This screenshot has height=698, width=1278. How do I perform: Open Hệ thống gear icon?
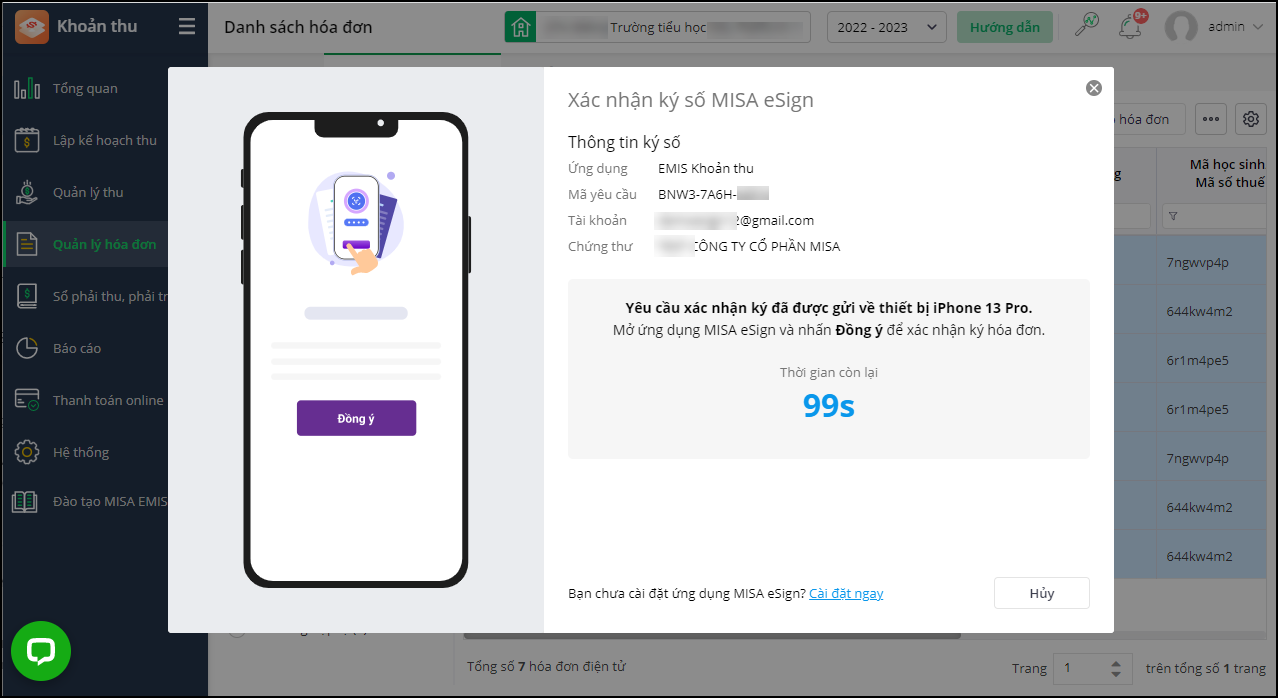point(27,453)
